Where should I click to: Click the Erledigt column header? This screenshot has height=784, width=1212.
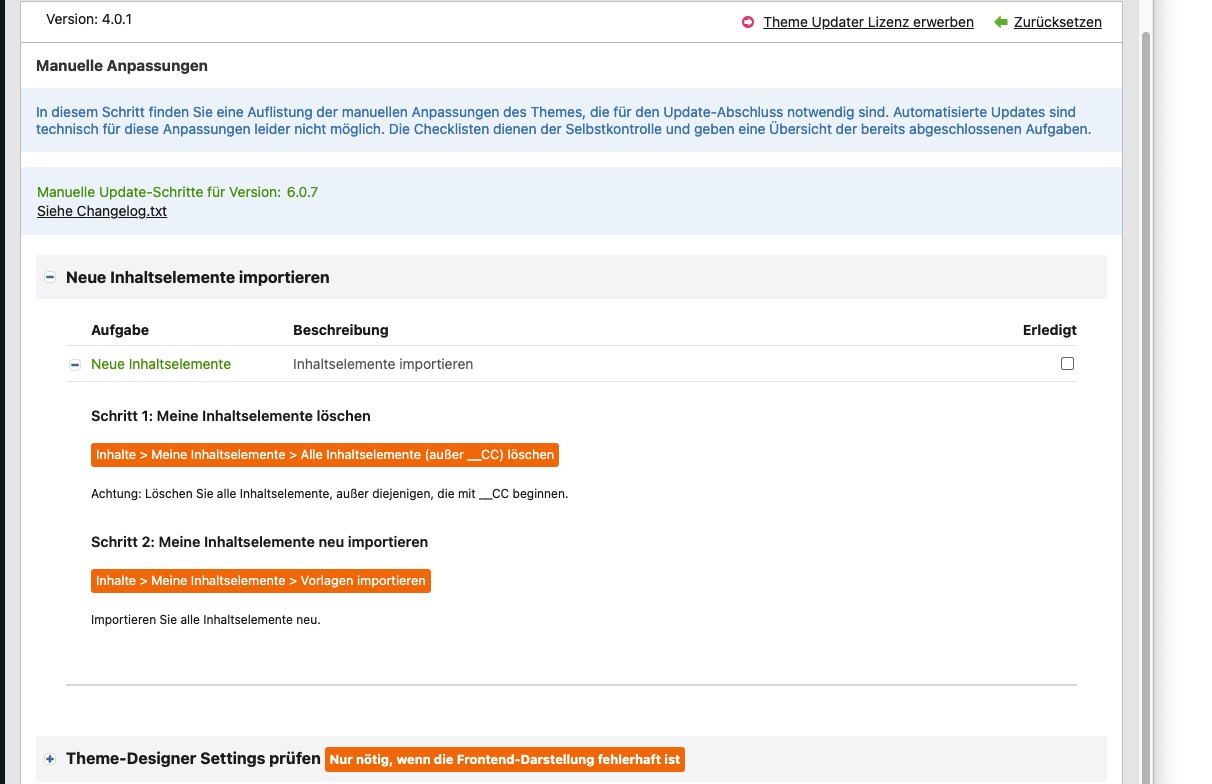tap(1049, 330)
